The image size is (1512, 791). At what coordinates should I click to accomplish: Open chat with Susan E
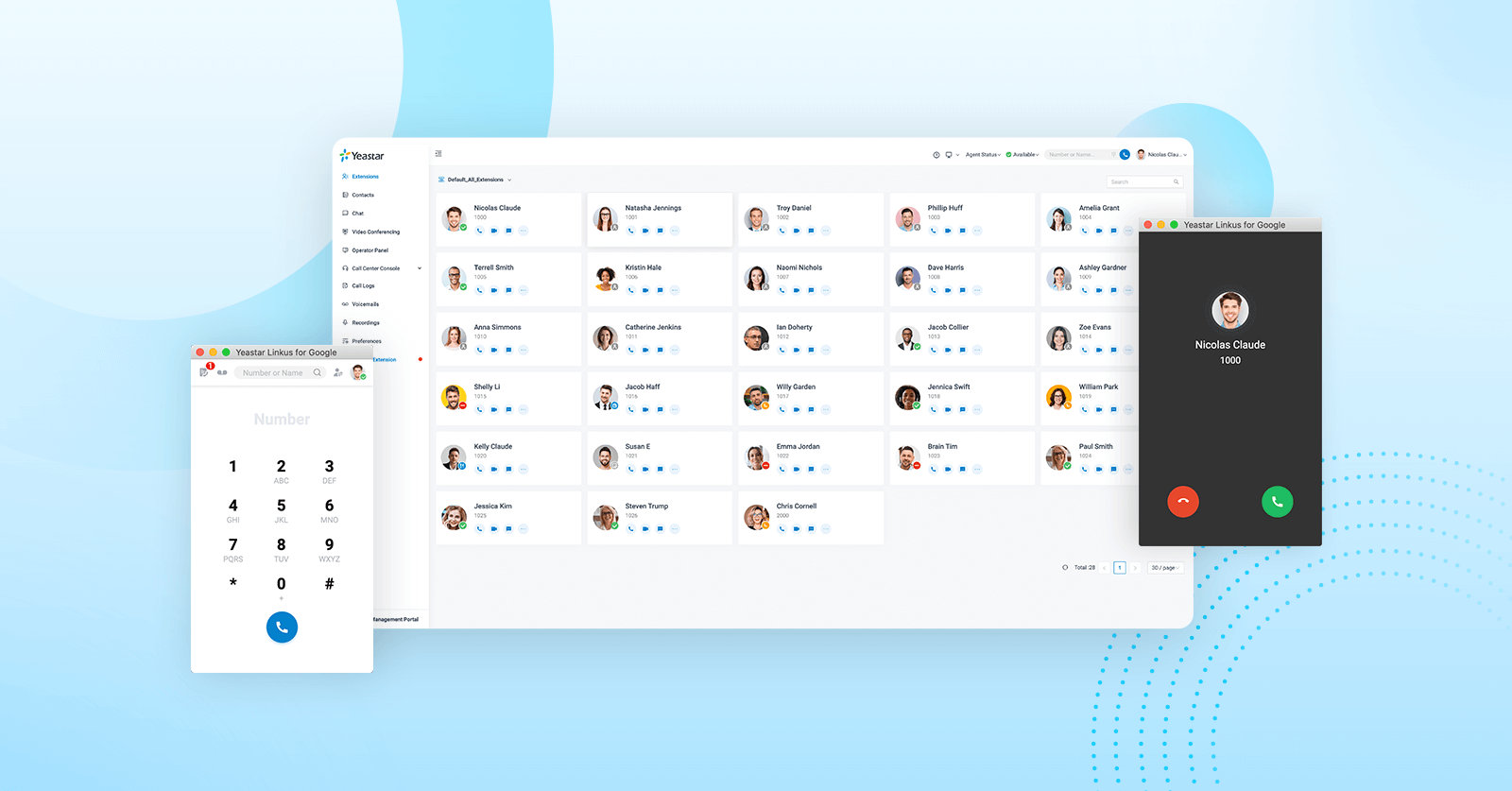(x=660, y=469)
